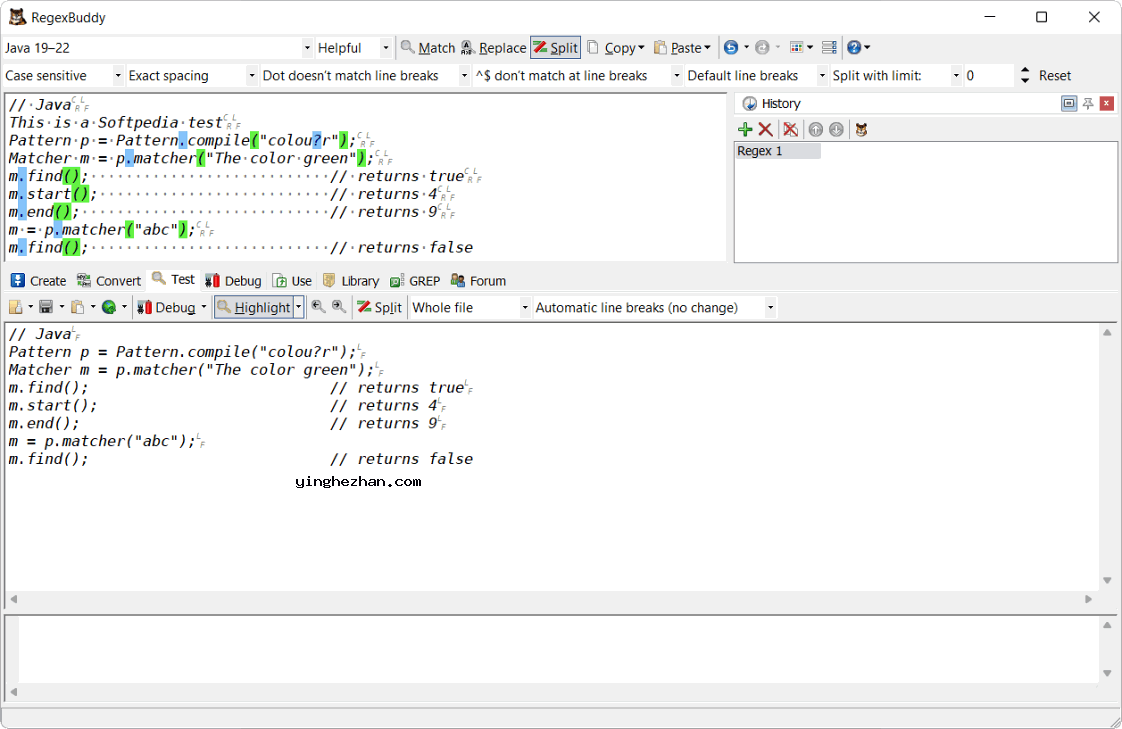Open the Java 19–22 application dropdown
The image size is (1122, 729).
307,48
